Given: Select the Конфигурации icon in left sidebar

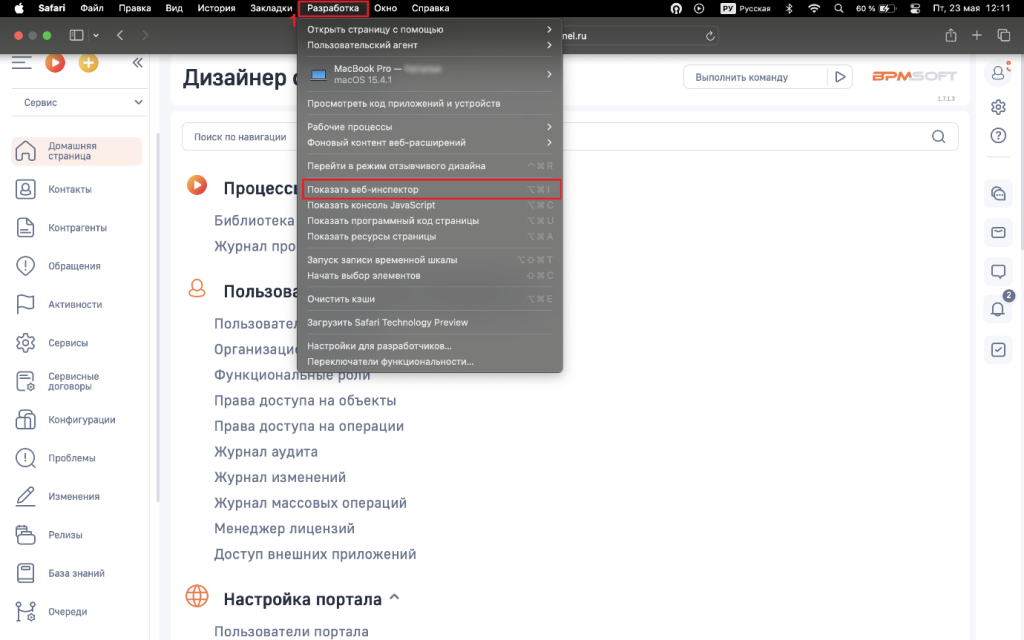Looking at the screenshot, I should click(x=26, y=420).
